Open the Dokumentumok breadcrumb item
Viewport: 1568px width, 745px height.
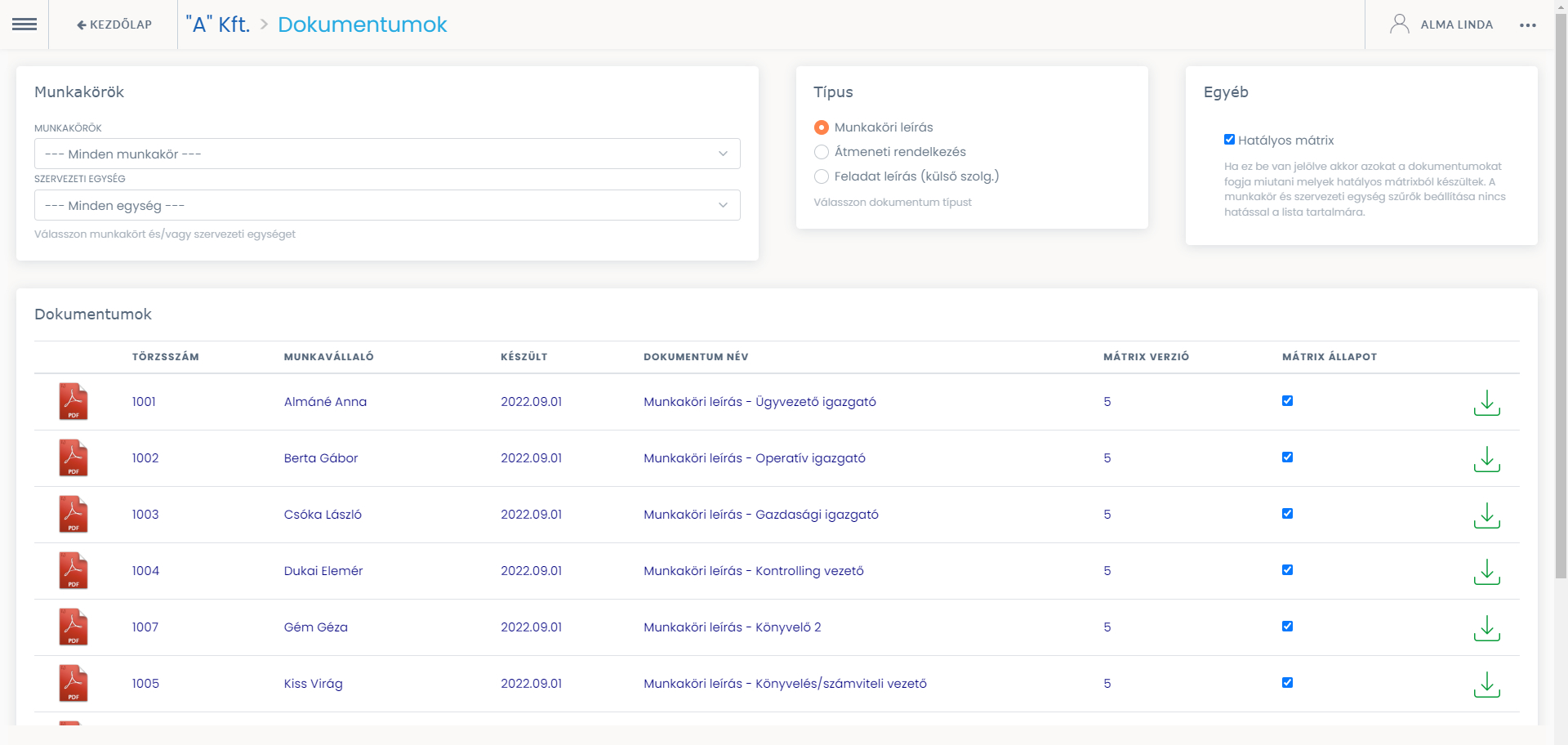point(362,25)
